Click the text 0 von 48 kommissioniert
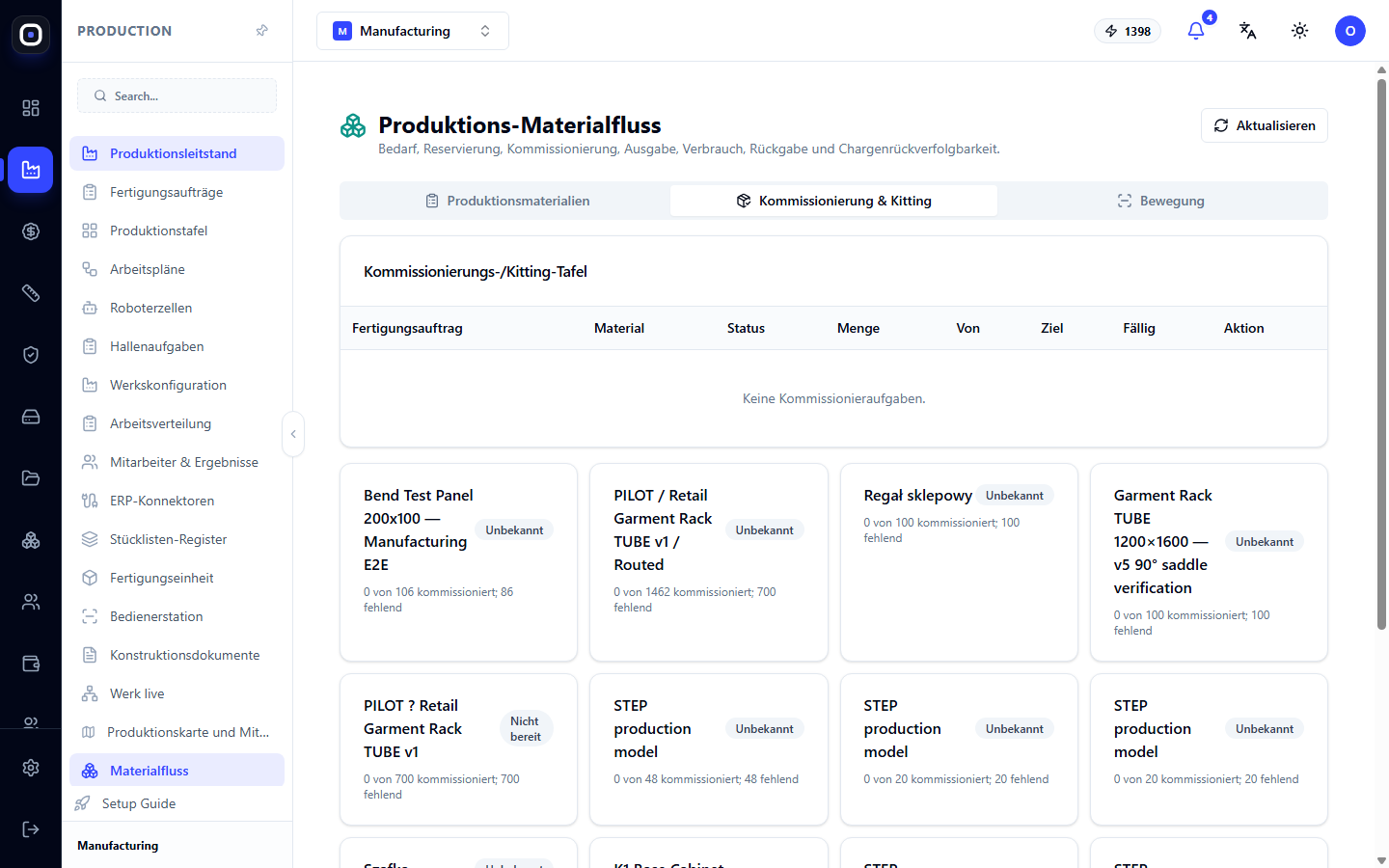The image size is (1389, 868). coord(675,779)
